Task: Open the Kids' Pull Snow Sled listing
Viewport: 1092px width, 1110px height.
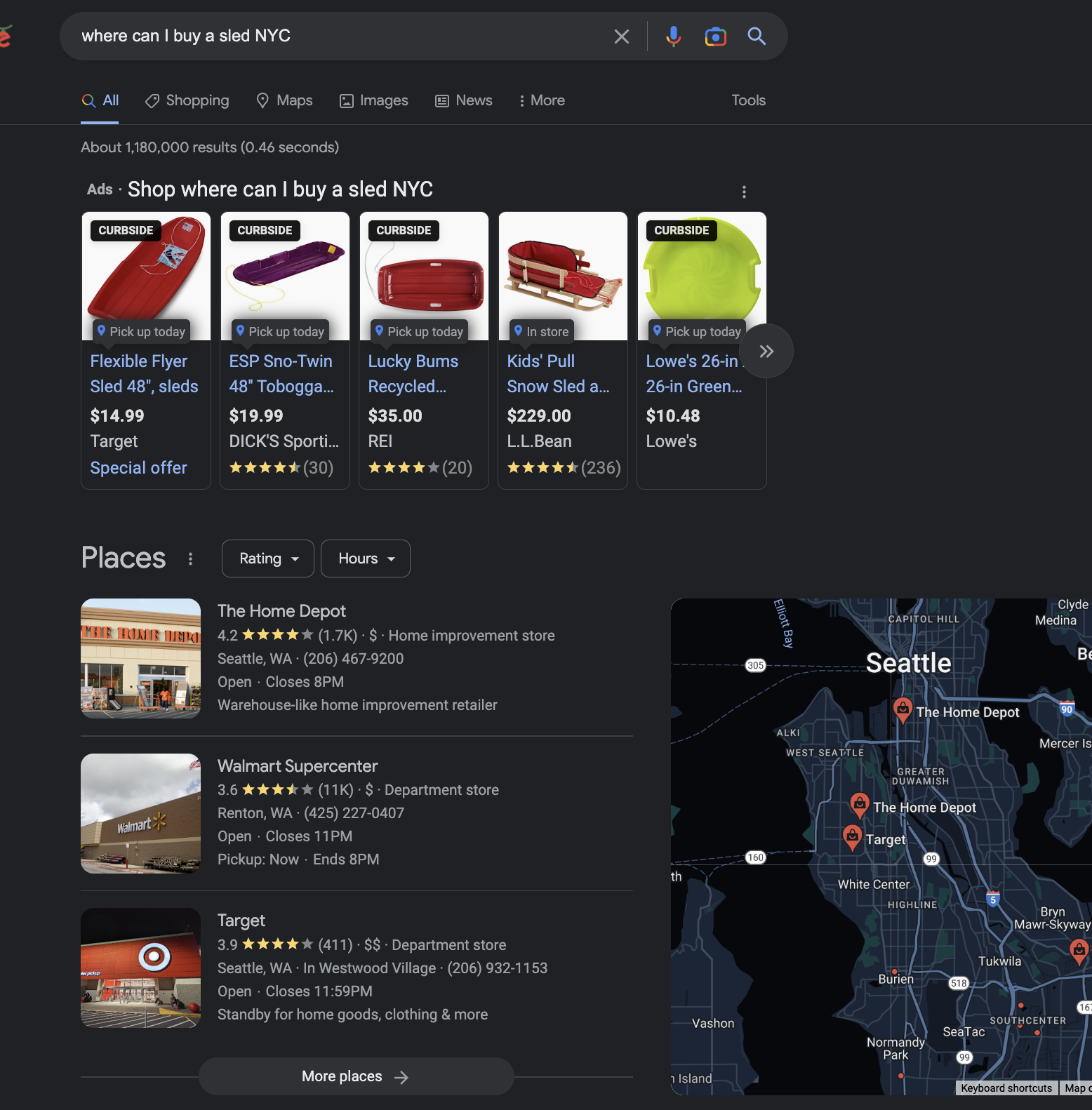Action: (x=558, y=374)
